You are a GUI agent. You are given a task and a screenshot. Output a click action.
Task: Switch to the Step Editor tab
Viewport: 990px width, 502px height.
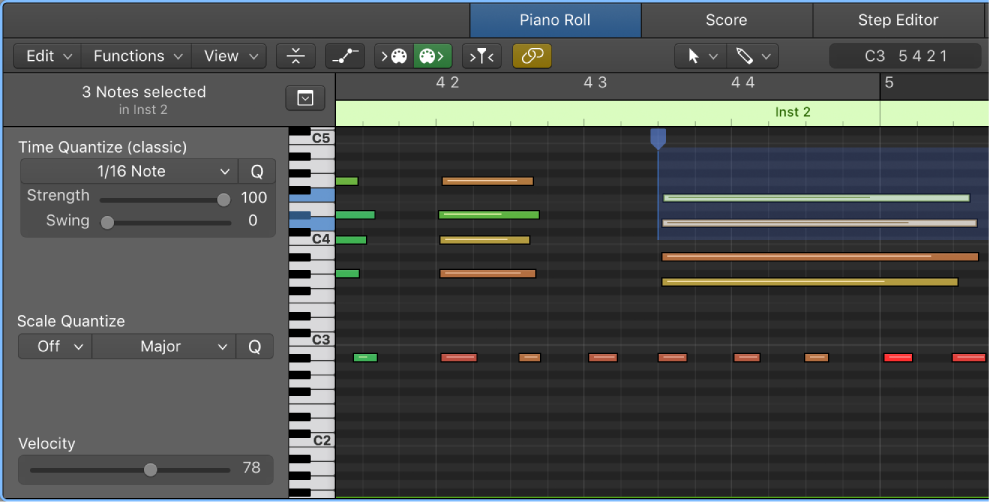pos(898,20)
